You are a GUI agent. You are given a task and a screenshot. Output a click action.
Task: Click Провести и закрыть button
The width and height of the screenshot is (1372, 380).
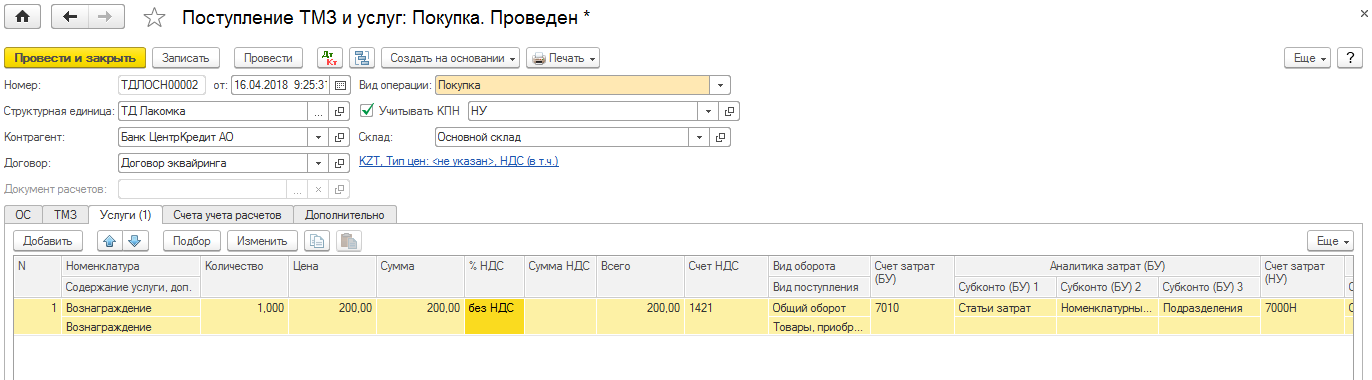[75, 58]
